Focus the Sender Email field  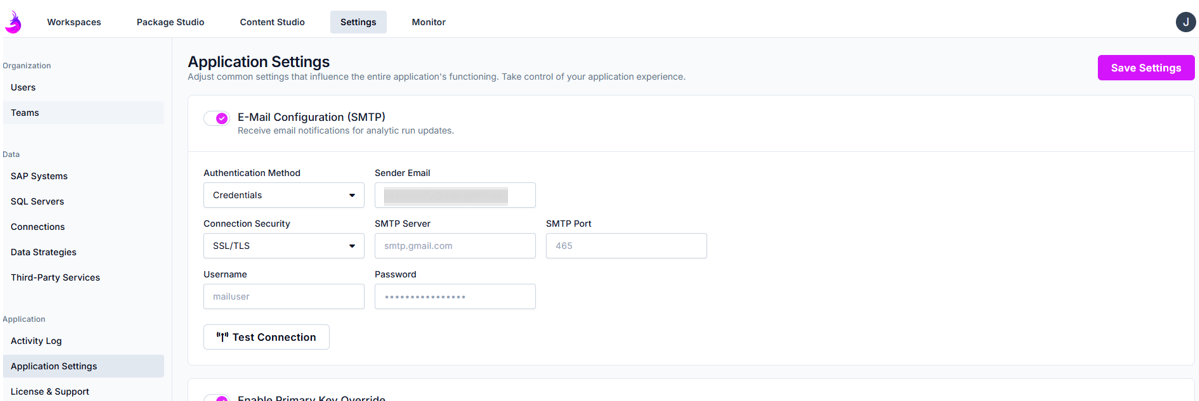coord(455,195)
